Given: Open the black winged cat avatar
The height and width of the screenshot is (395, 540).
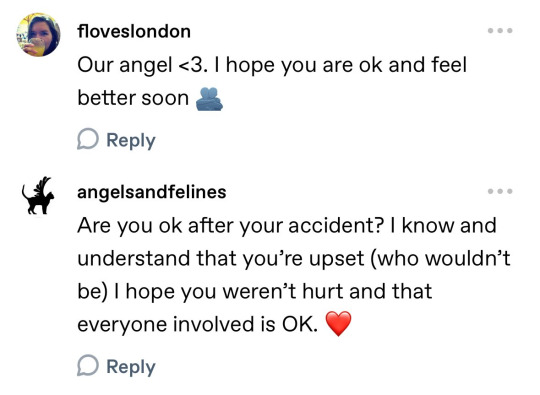Looking at the screenshot, I should [38, 196].
